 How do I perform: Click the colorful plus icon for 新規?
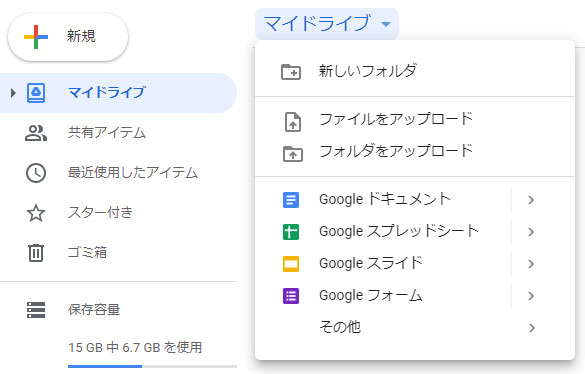pos(36,37)
